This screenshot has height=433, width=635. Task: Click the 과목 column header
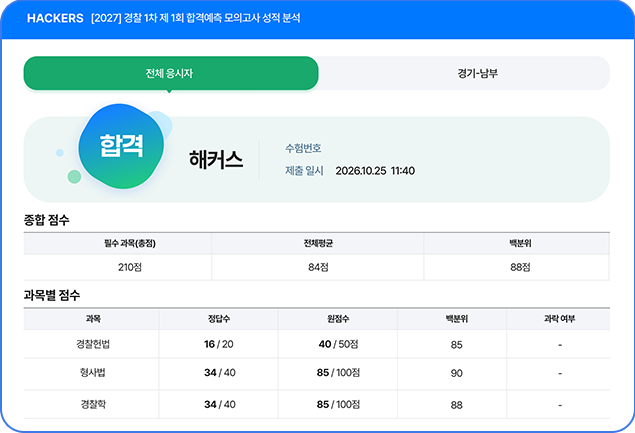(x=93, y=319)
